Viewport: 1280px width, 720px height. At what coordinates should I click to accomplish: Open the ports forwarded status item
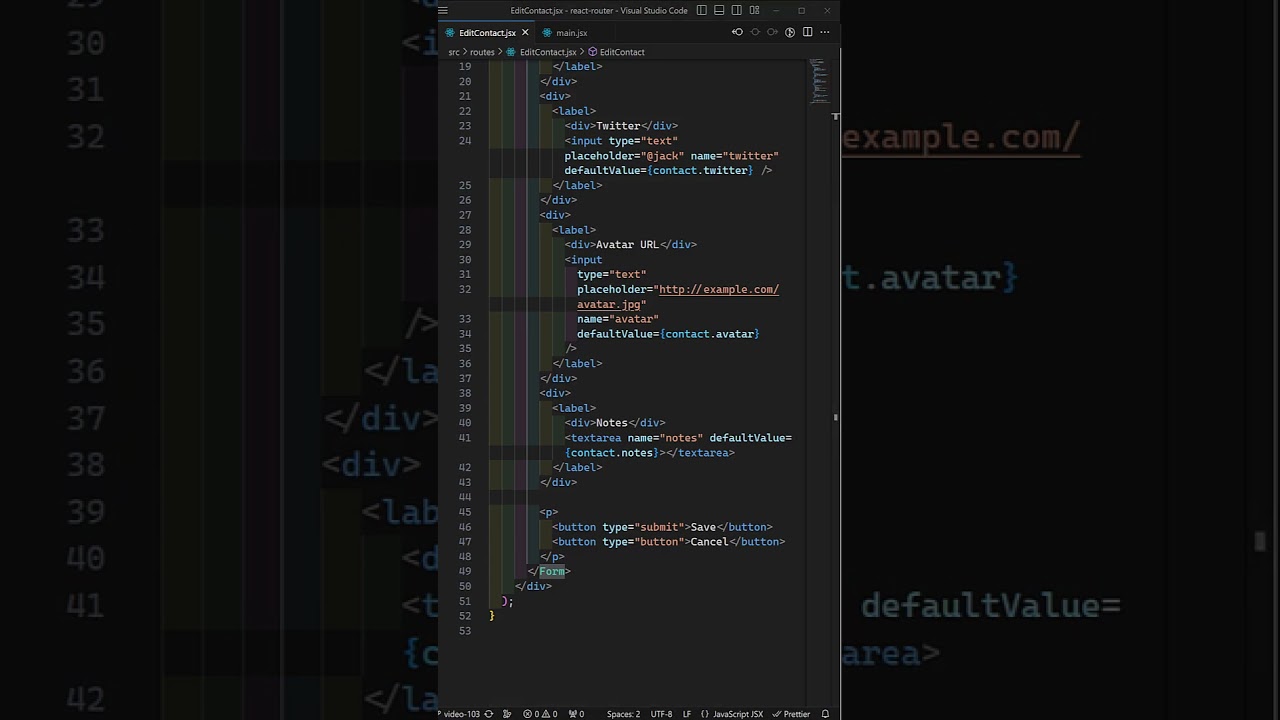pyautogui.click(x=576, y=714)
